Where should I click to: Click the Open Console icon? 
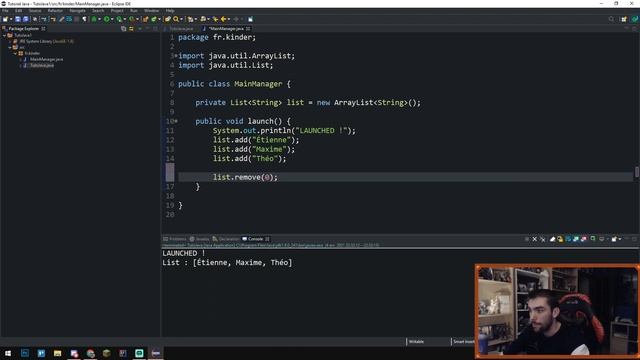click(614, 239)
